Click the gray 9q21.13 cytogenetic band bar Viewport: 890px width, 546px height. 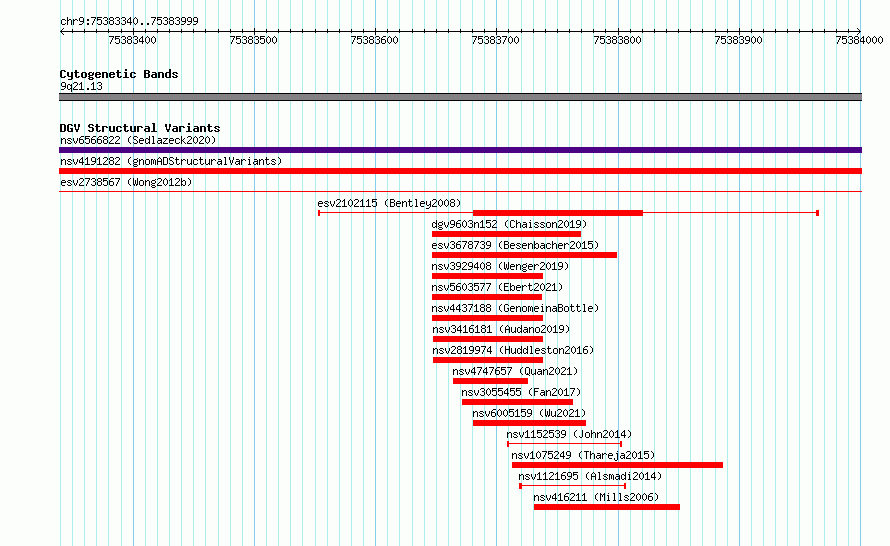click(x=460, y=97)
